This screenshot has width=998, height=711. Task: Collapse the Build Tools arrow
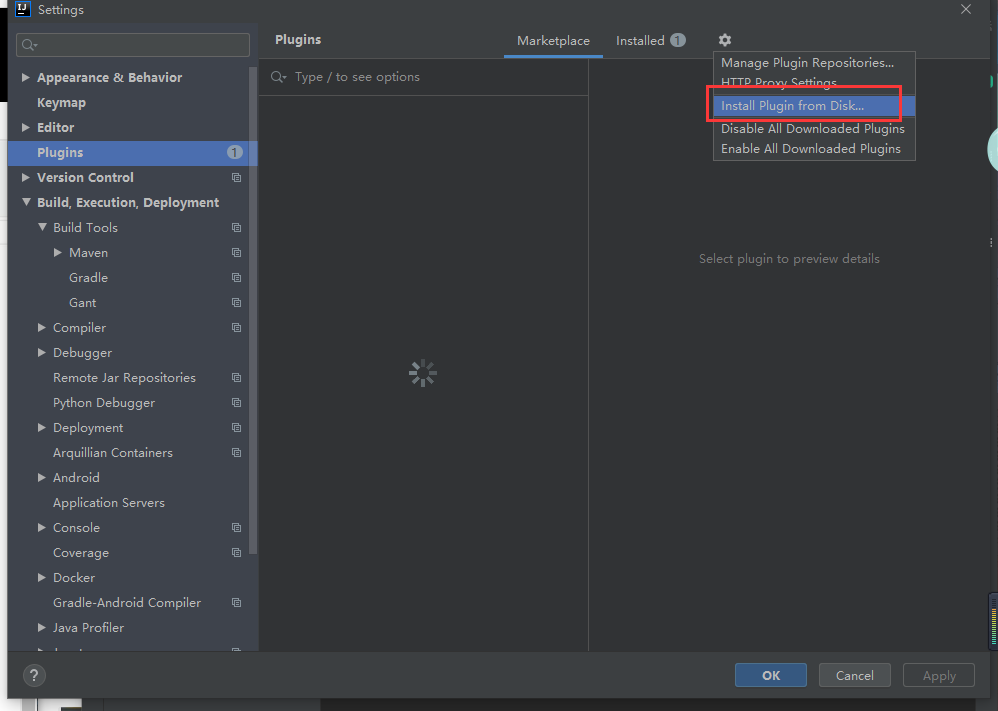tap(42, 227)
